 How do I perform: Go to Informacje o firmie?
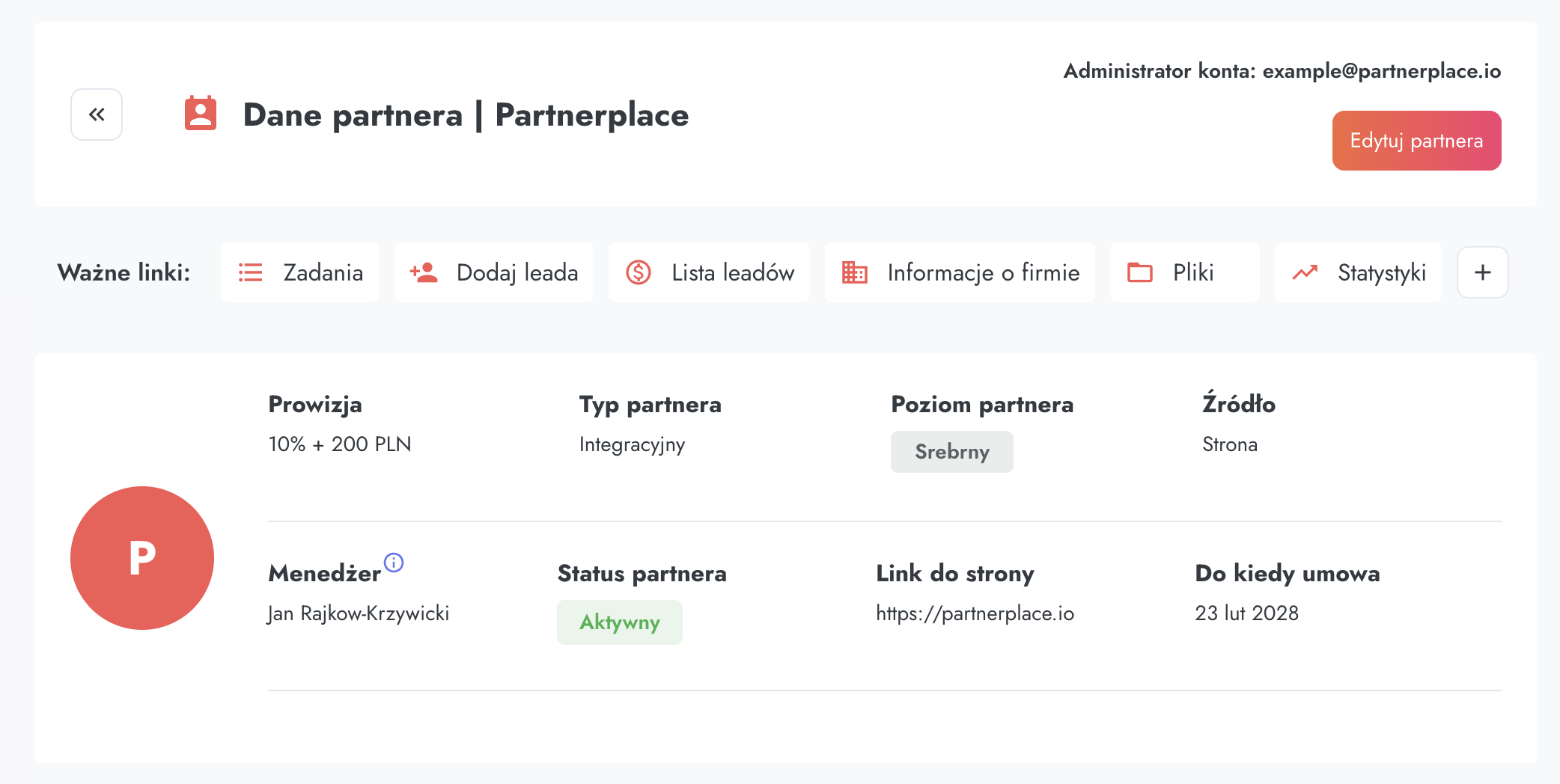[x=983, y=272]
